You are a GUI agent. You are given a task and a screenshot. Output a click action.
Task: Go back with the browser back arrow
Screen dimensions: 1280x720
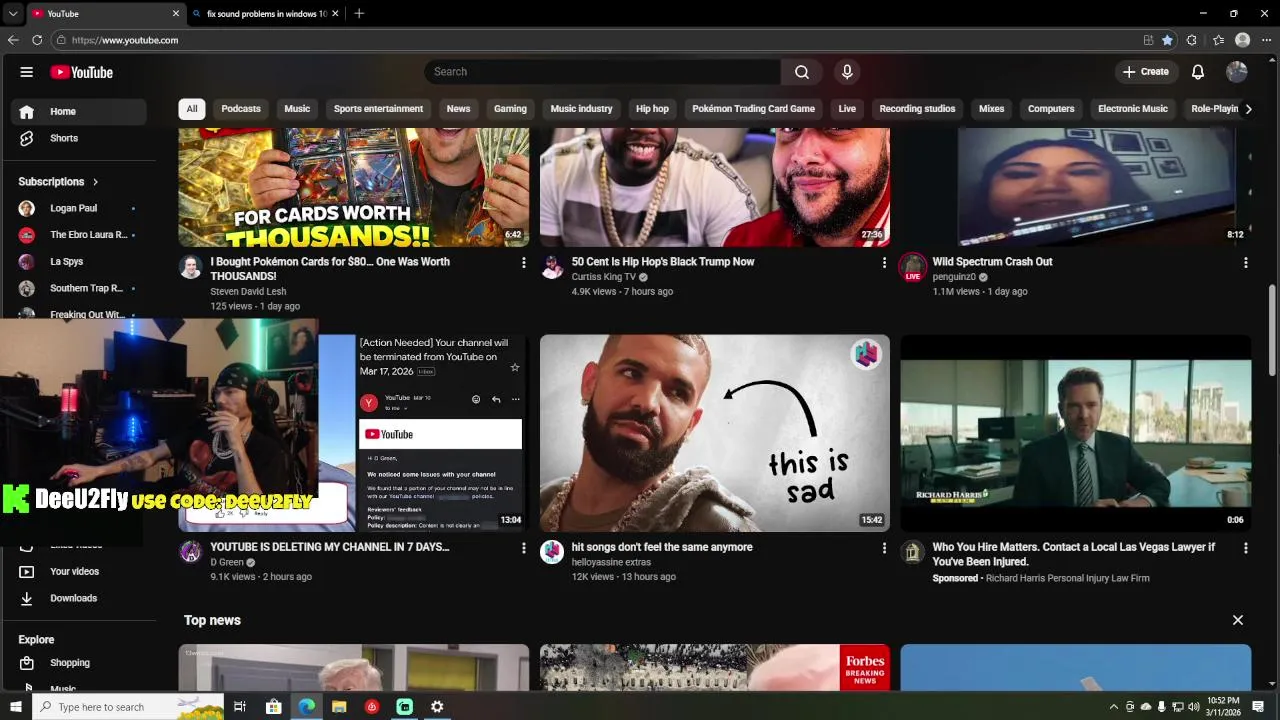tap(12, 40)
